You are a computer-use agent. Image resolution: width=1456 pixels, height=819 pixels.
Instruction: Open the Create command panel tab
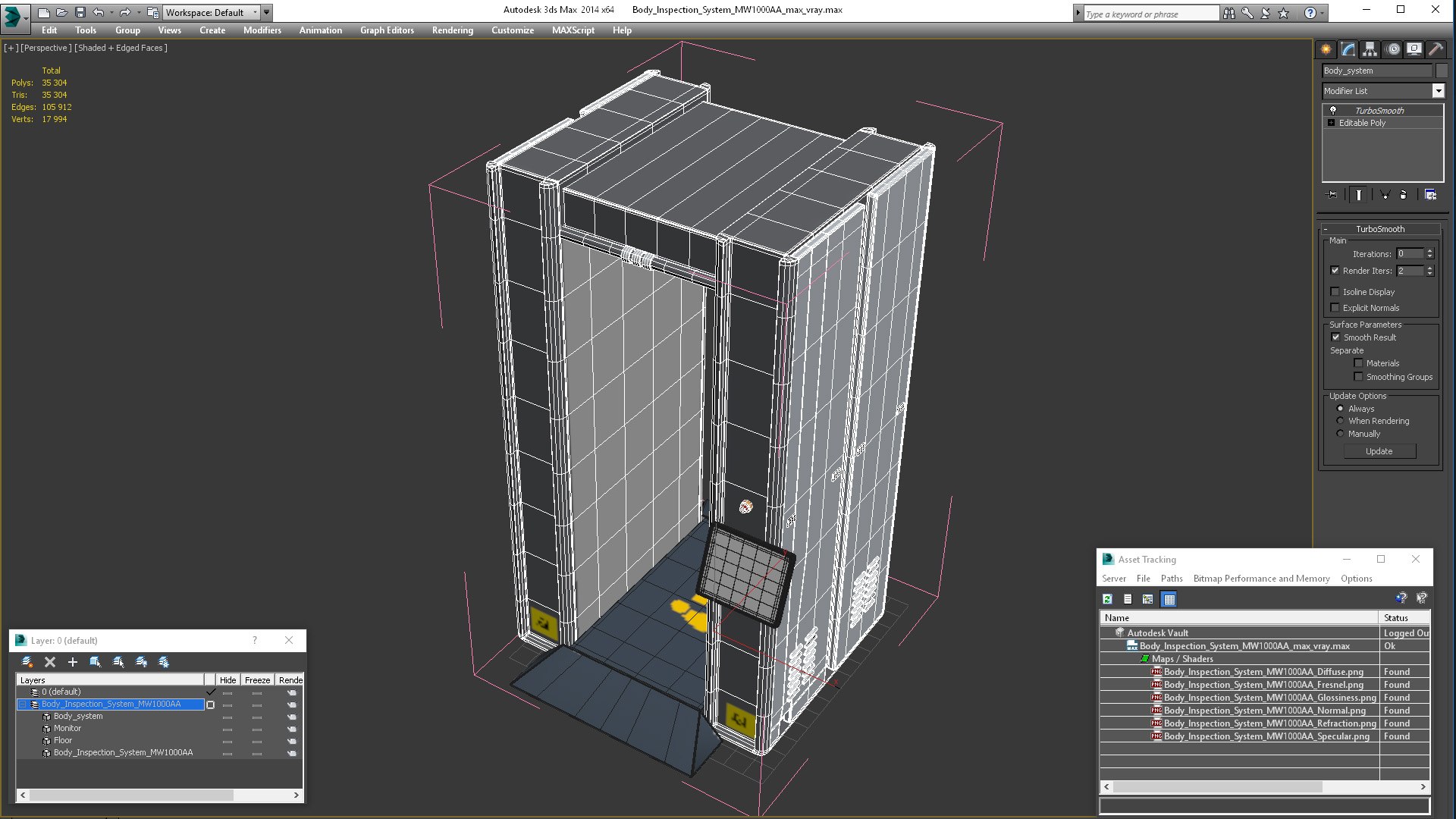tap(1326, 49)
